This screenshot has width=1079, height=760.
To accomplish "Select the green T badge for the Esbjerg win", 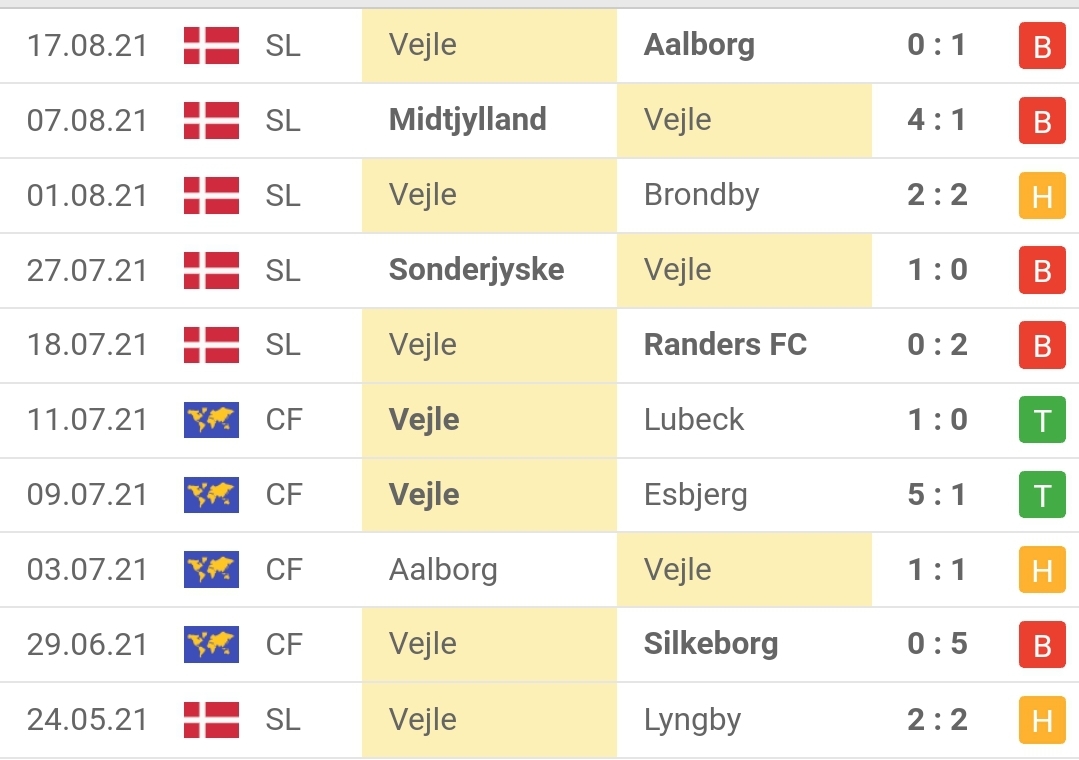I will click(1042, 495).
